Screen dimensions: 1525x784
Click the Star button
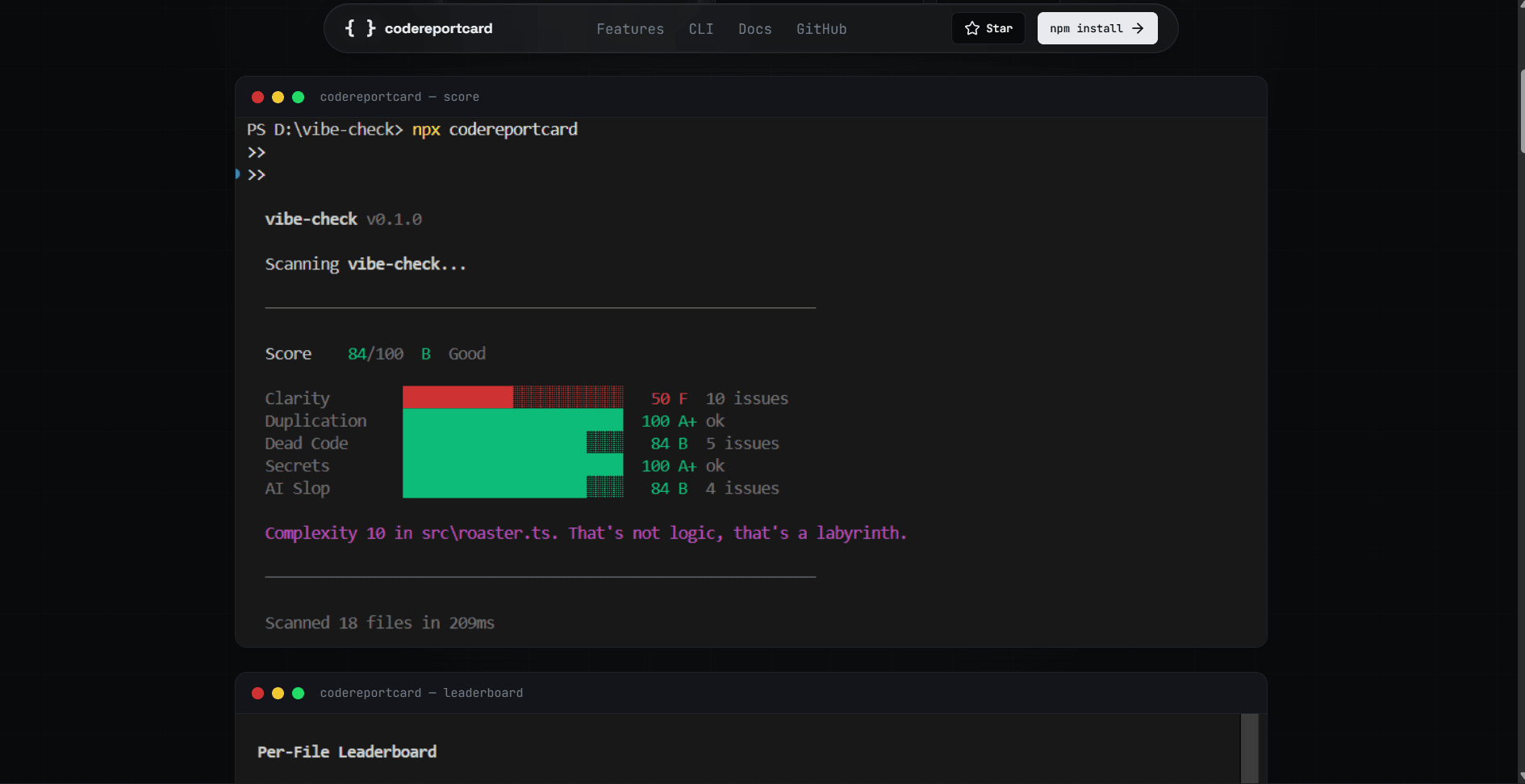pyautogui.click(x=988, y=27)
